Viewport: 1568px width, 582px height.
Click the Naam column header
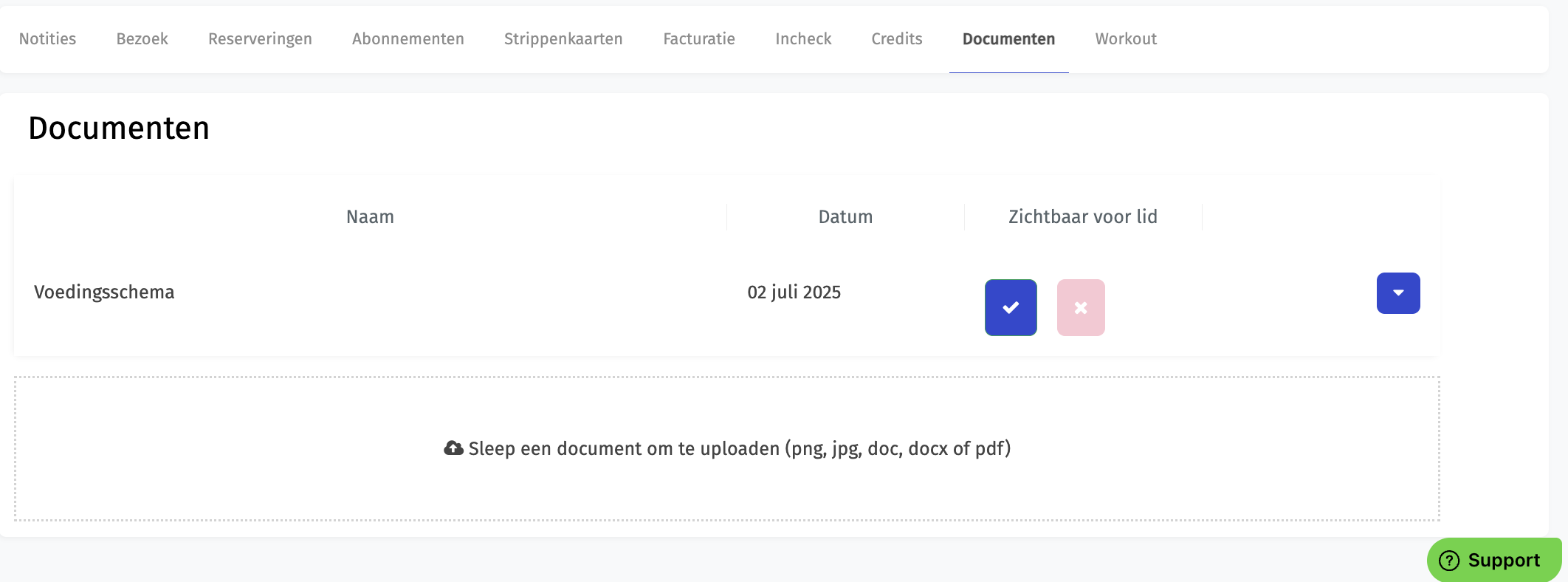click(370, 217)
